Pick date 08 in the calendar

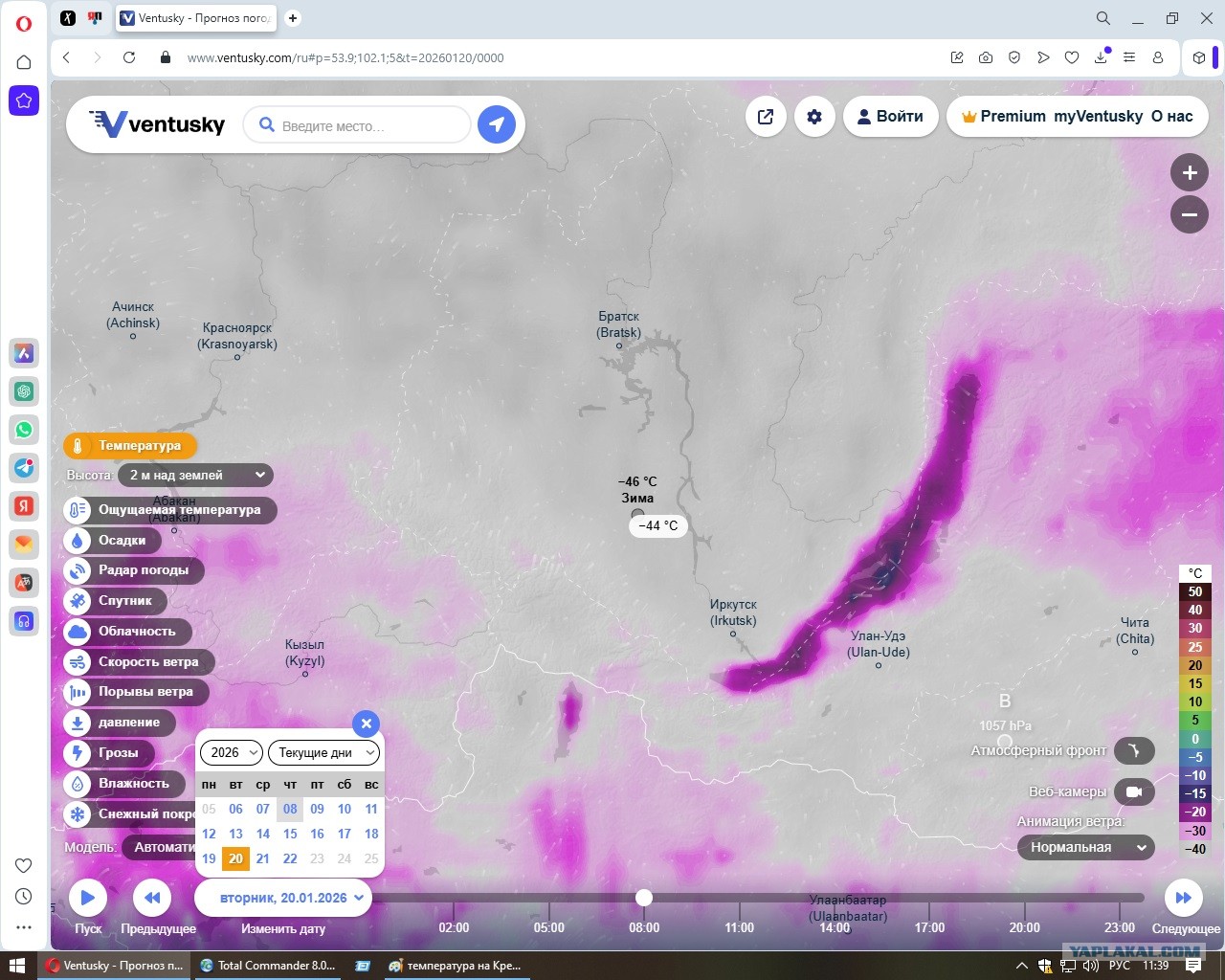pyautogui.click(x=290, y=809)
